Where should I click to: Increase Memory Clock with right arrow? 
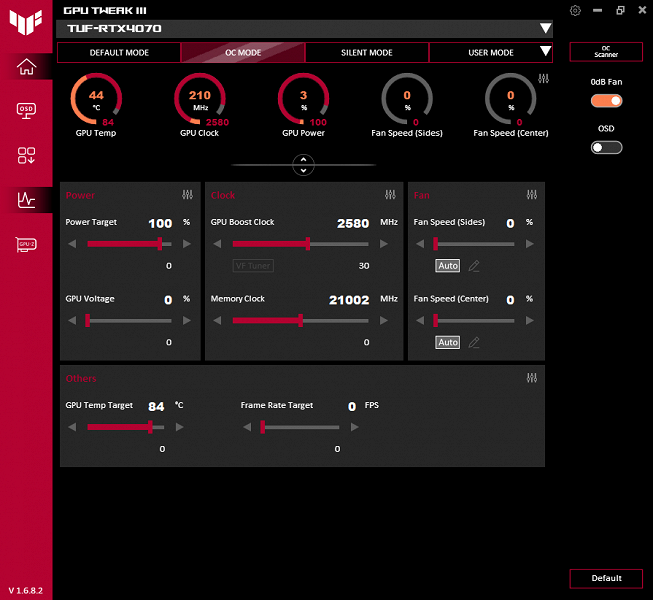tap(384, 320)
